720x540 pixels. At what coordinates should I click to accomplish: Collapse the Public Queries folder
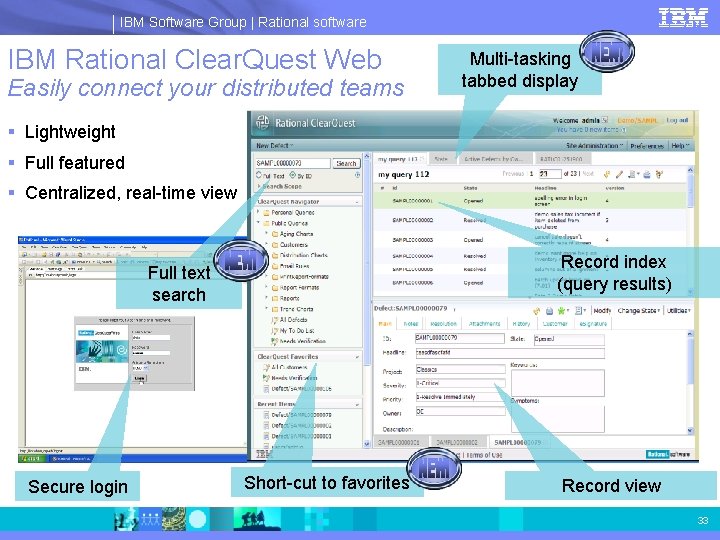[x=259, y=223]
